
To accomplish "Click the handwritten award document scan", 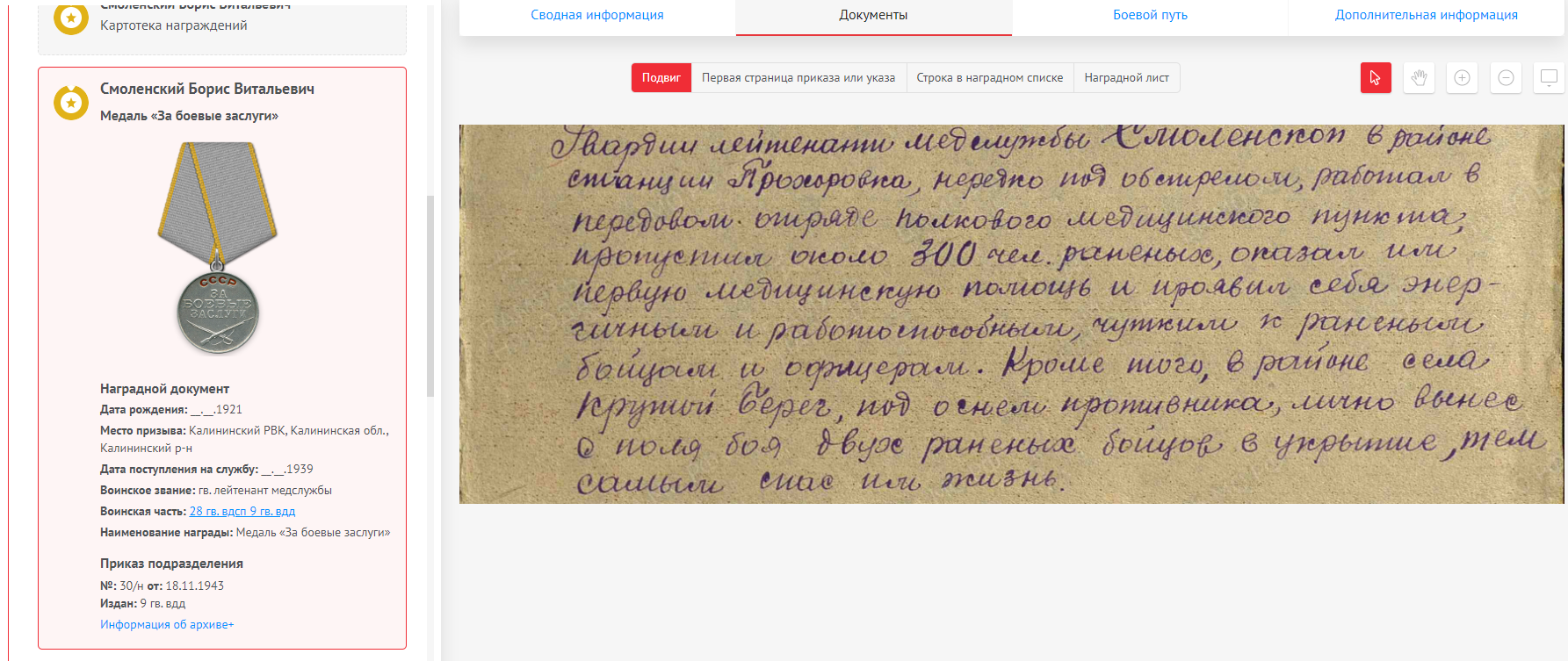I will 1010,313.
